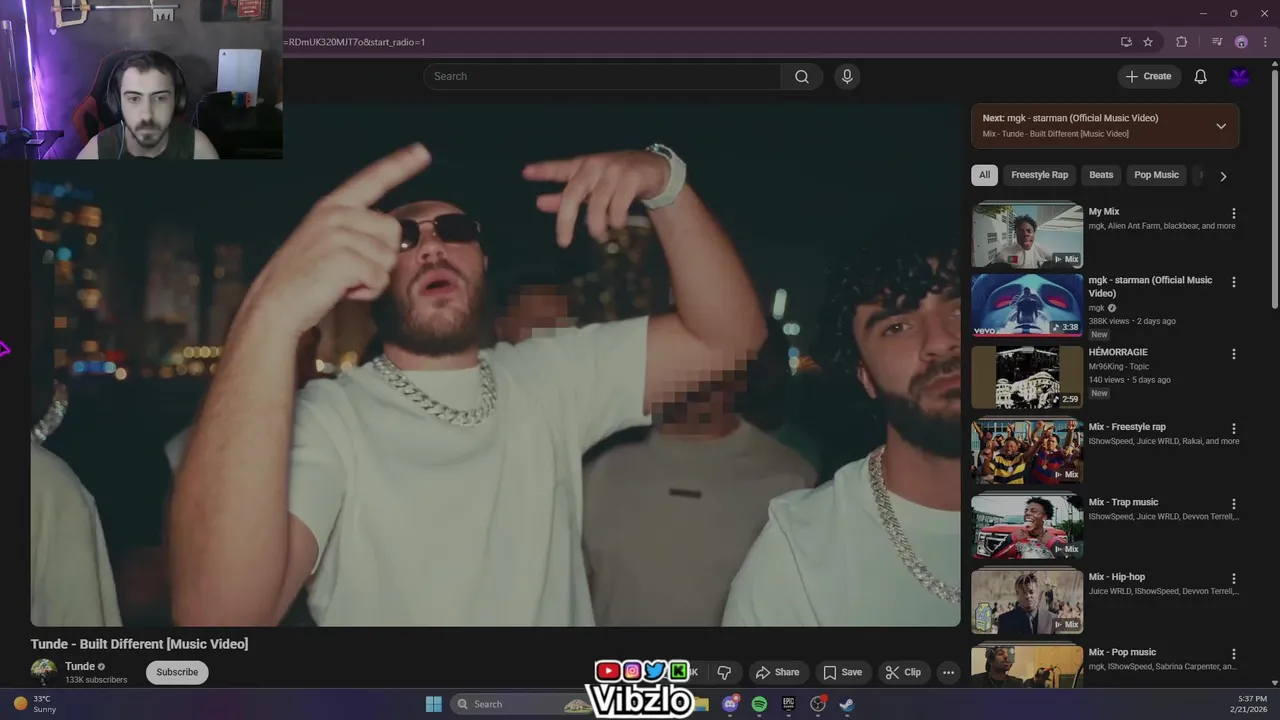Open File Explorer from the taskbar
The height and width of the screenshot is (720, 1280).
click(x=701, y=704)
